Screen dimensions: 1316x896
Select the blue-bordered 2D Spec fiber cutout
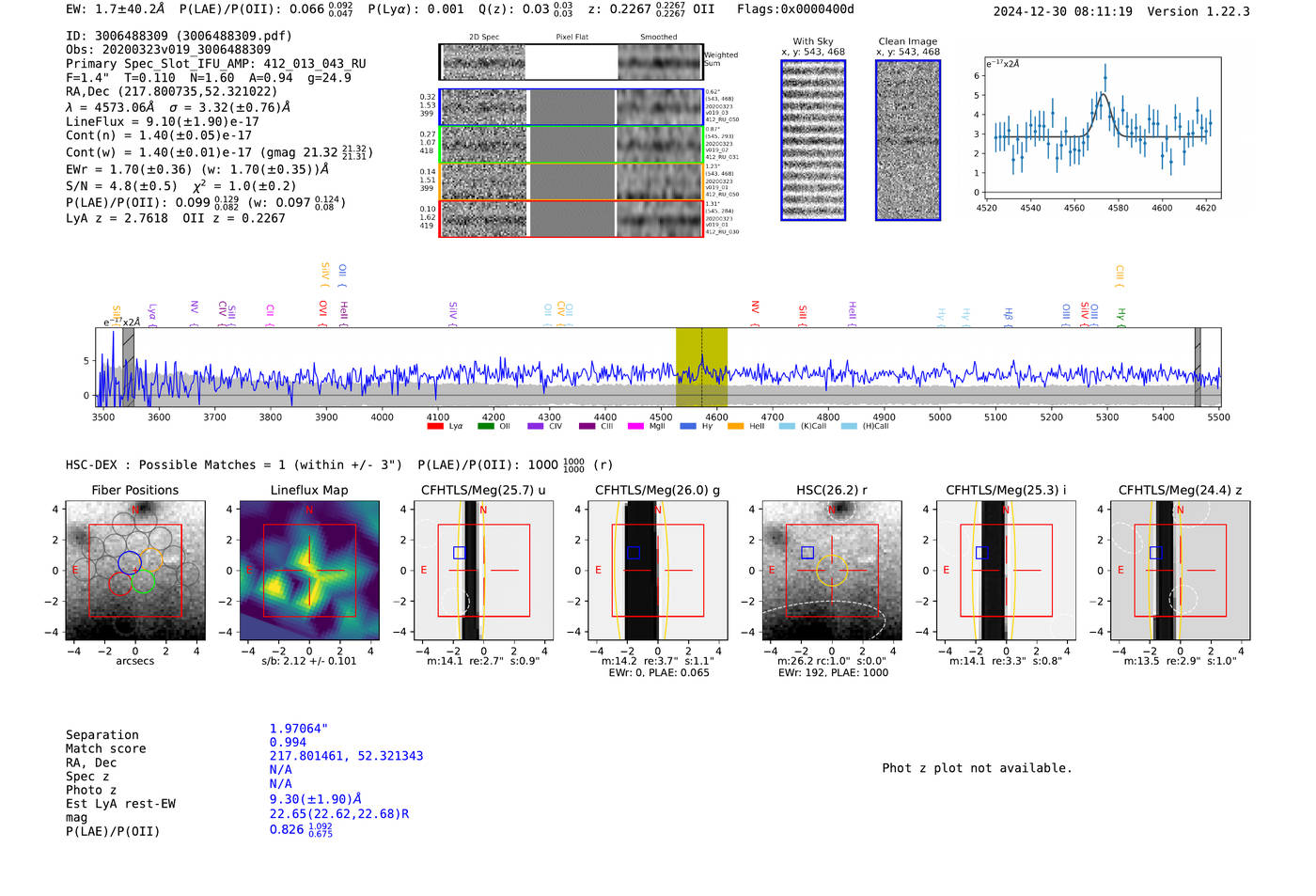pyautogui.click(x=484, y=107)
